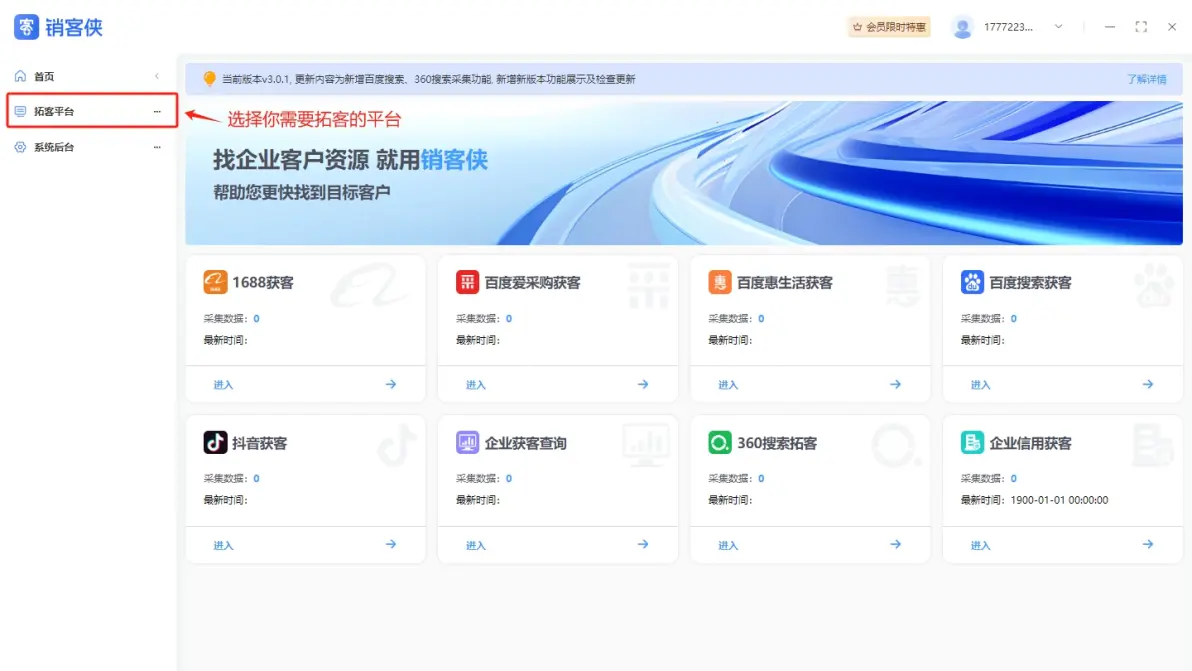1192x671 pixels.
Task: Click arrow icon on 1688获客 card
Action: point(391,385)
